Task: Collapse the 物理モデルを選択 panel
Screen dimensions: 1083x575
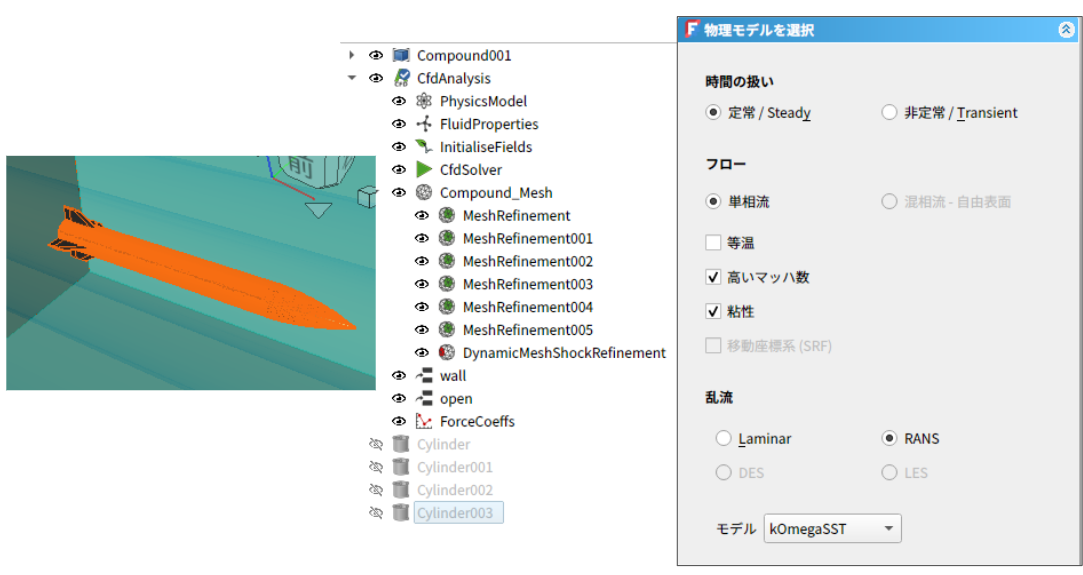Action: [x=1065, y=30]
